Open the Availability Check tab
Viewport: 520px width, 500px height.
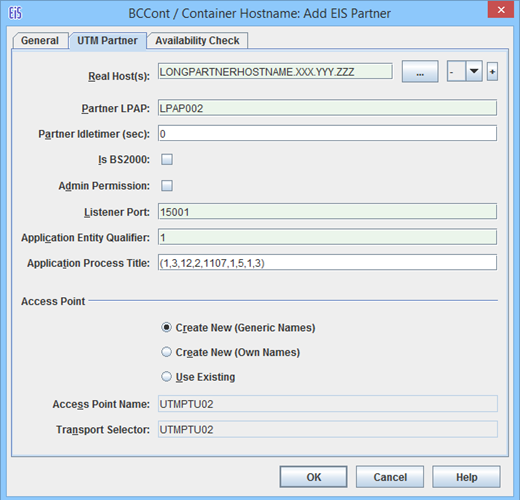tap(197, 40)
